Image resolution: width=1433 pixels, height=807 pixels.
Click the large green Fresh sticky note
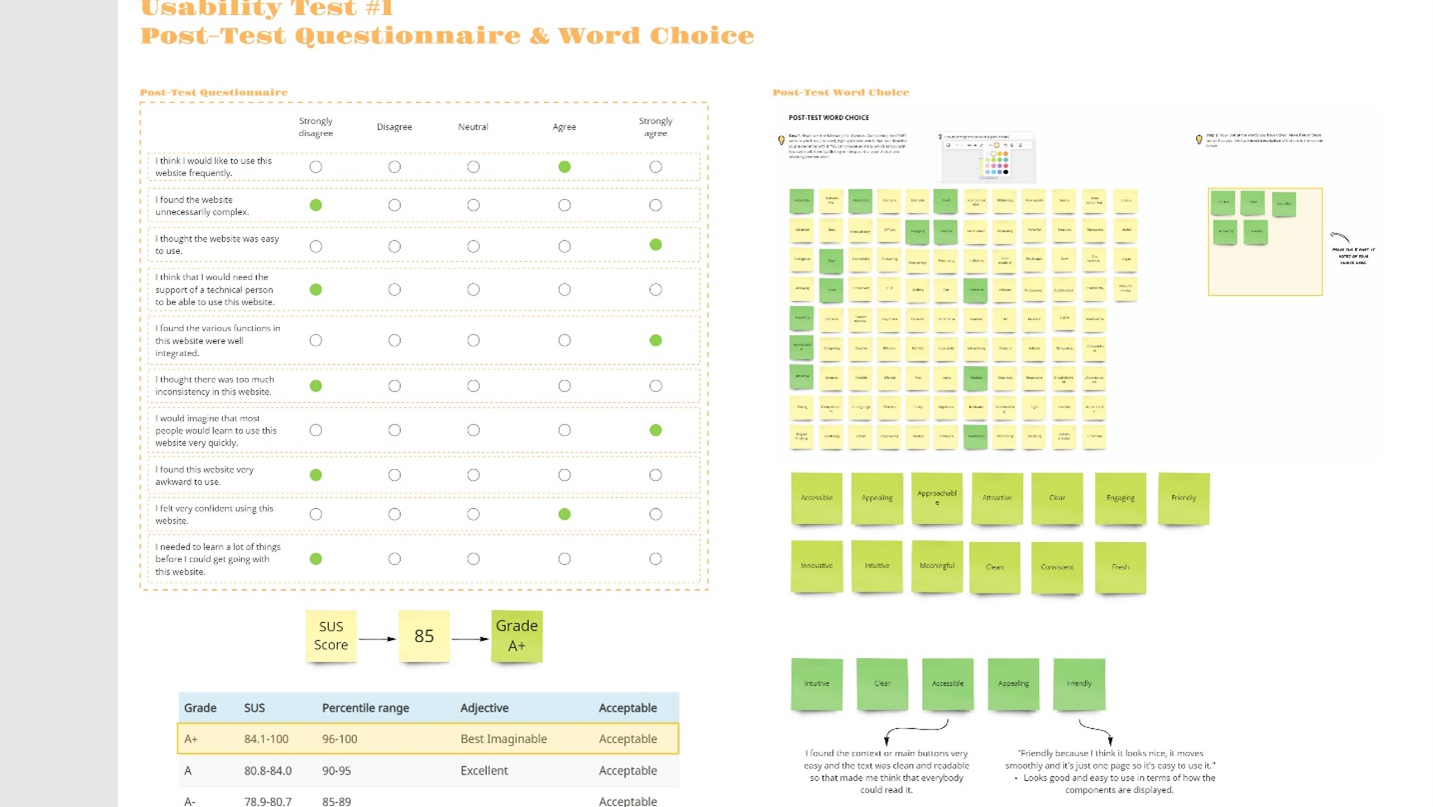[1120, 567]
